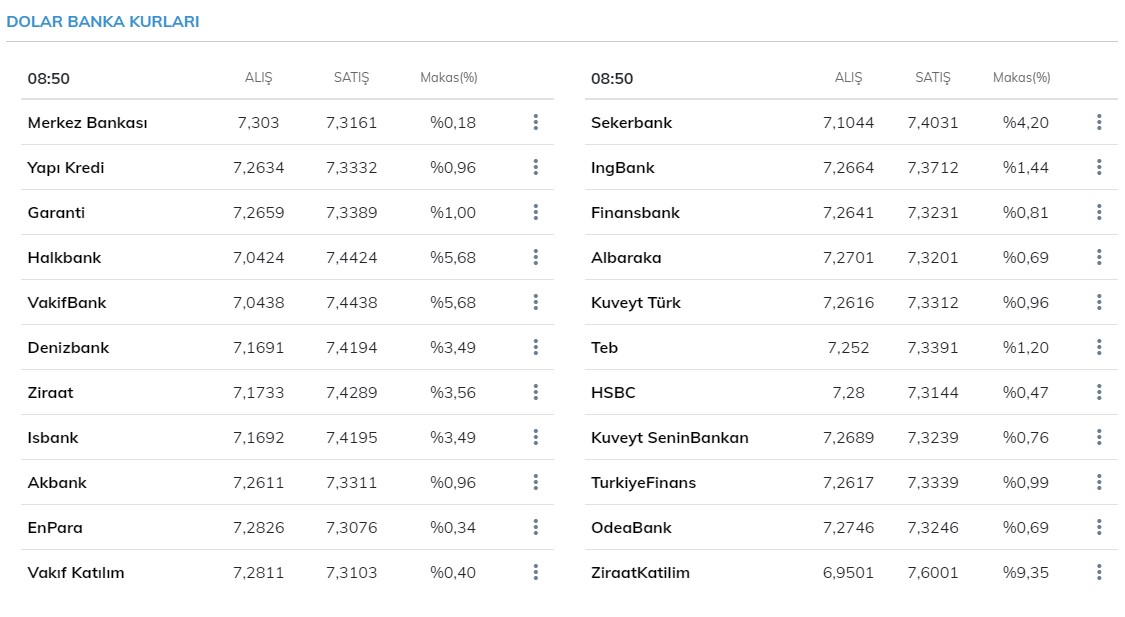Click the options dots next to Albaraka
This screenshot has width=1125, height=617.
[x=1099, y=257]
